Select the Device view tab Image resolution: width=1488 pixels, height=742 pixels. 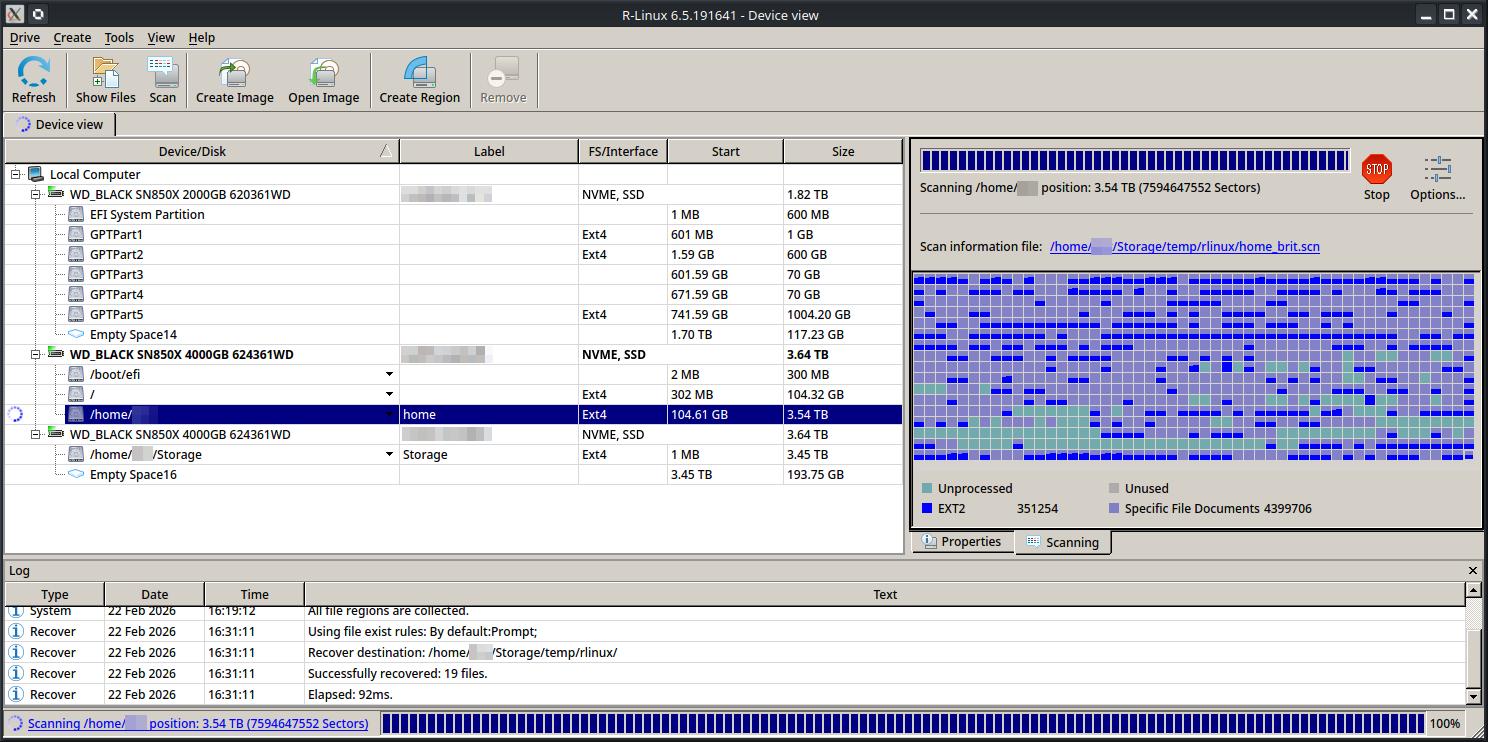pos(60,124)
